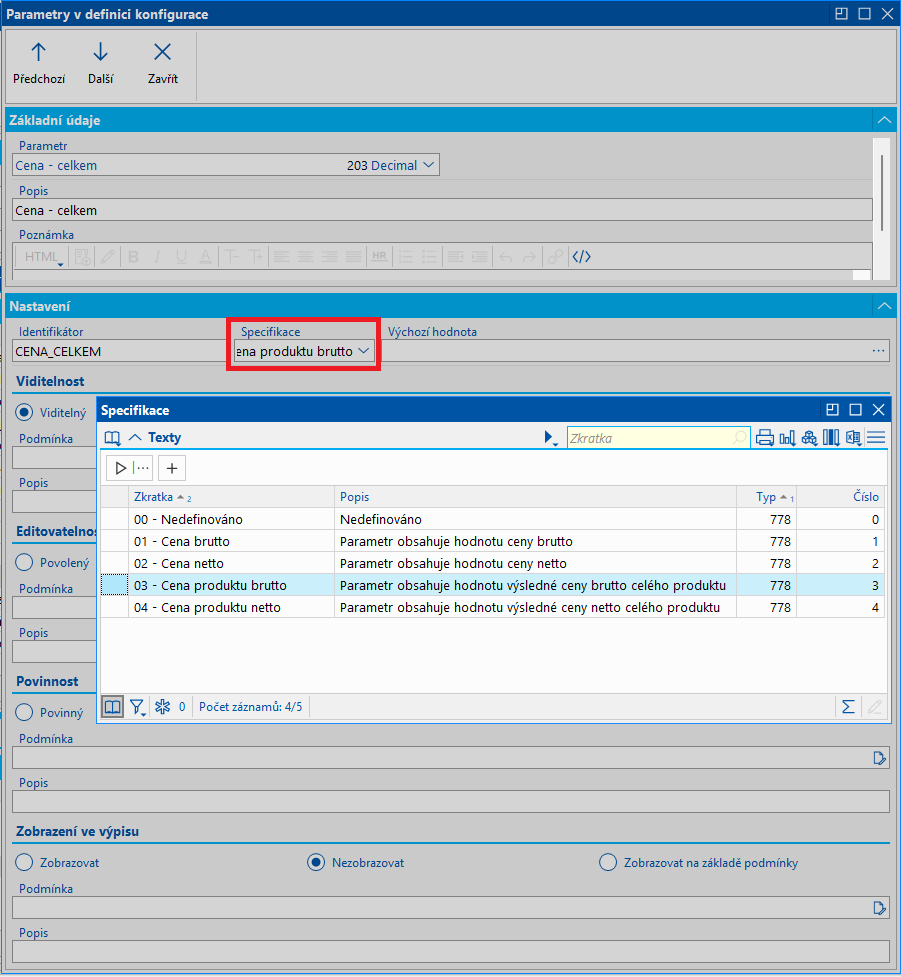This screenshot has width=901, height=977.
Task: Open the bar chart icon in Specifikace toolbar
Action: click(787, 438)
